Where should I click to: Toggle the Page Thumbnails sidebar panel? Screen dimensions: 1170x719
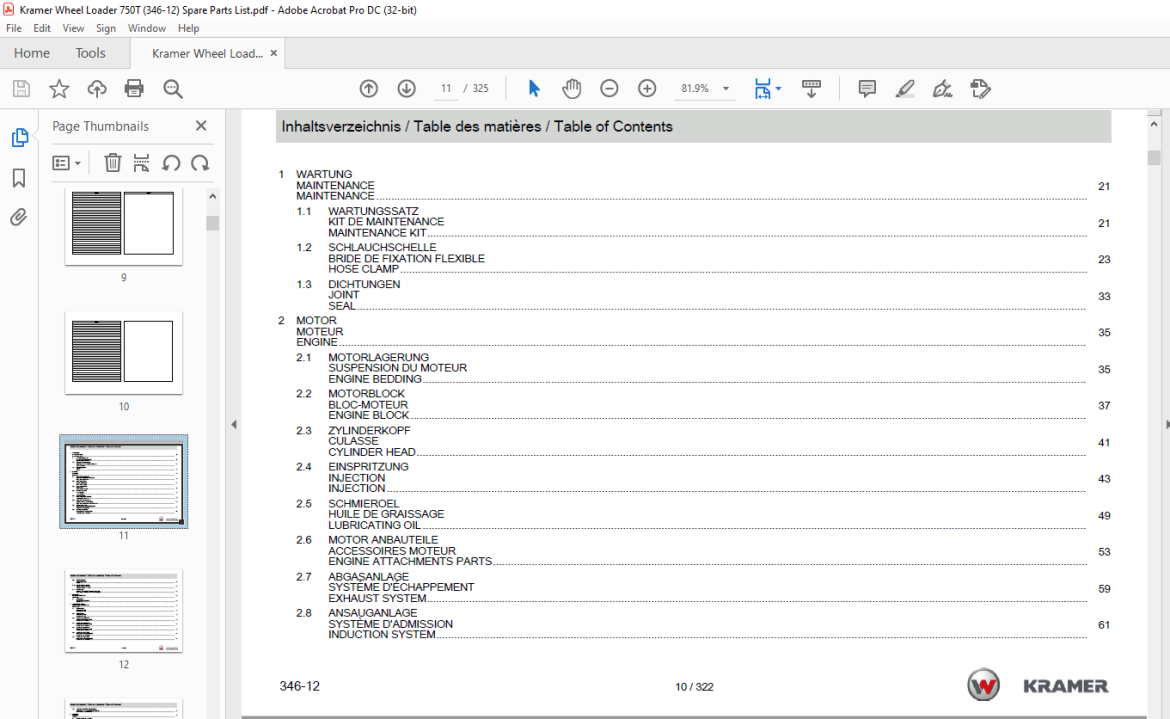19,137
